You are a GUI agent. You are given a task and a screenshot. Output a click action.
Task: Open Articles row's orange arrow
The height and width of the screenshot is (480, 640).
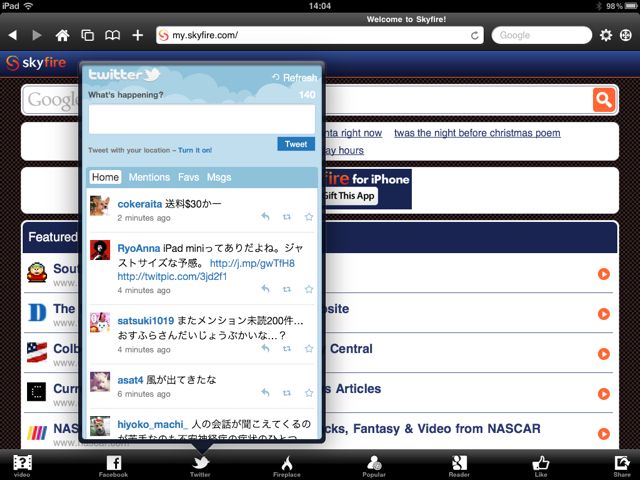tap(604, 394)
